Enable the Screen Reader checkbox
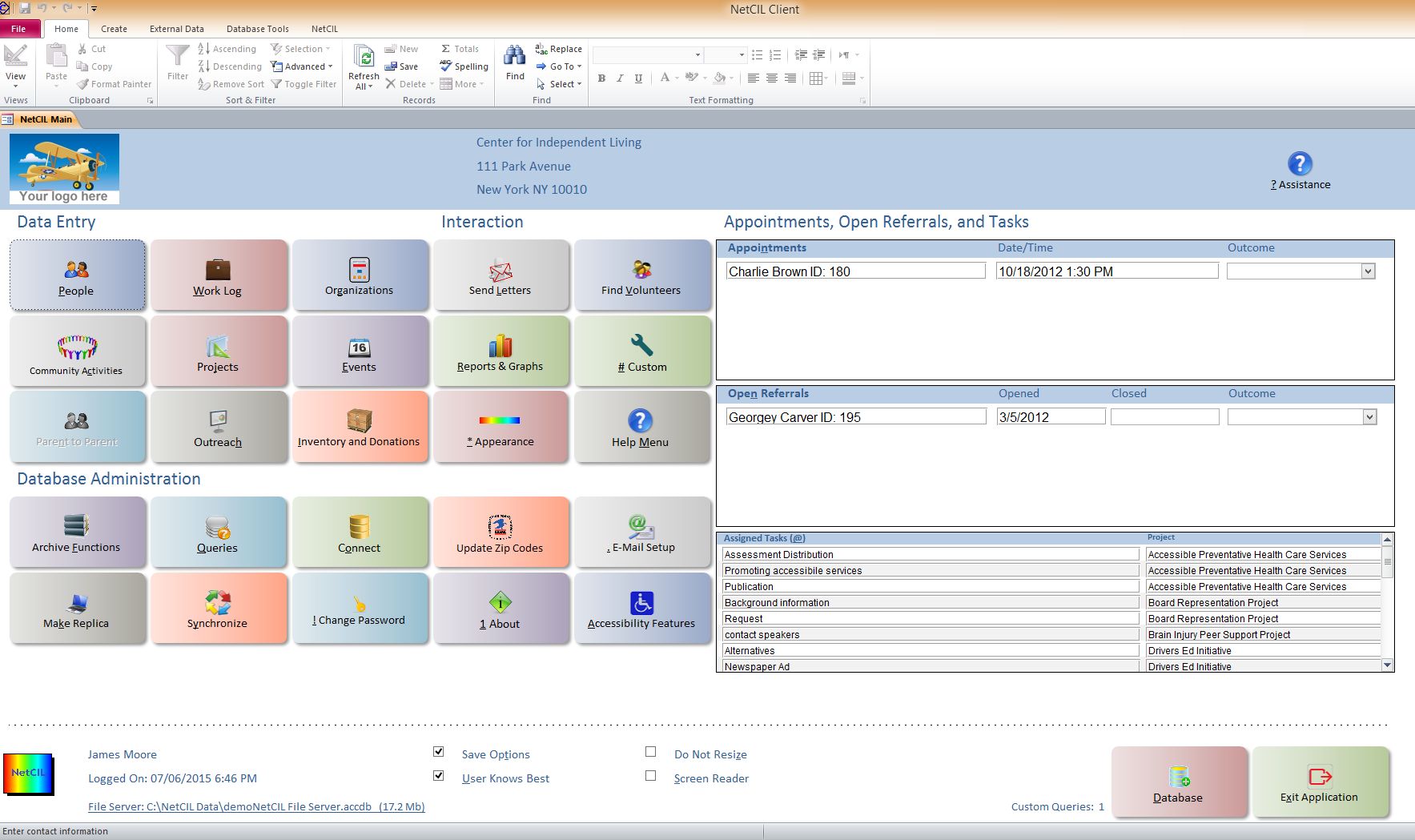Image resolution: width=1415 pixels, height=840 pixels. [650, 776]
